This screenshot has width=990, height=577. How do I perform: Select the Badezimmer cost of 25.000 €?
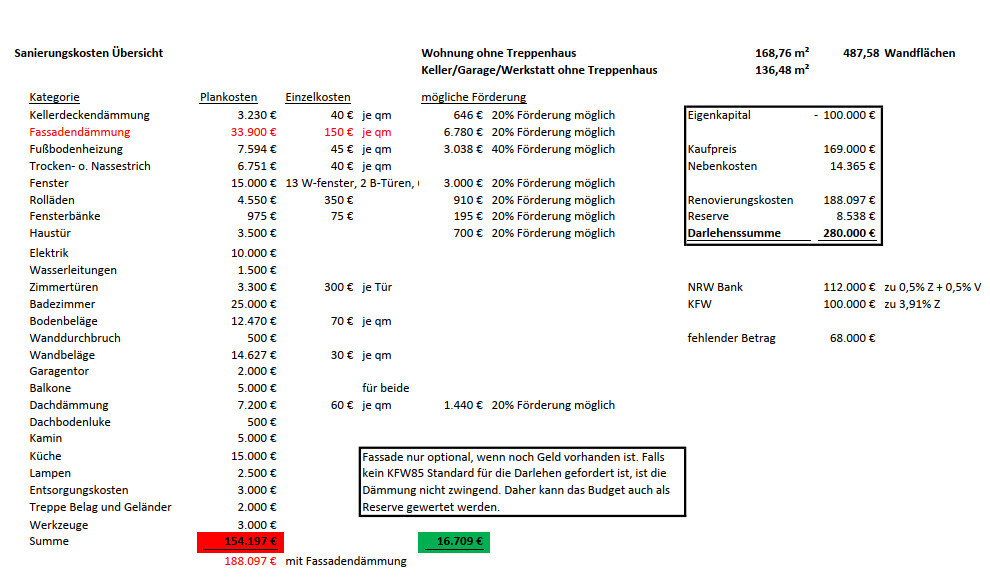click(253, 304)
